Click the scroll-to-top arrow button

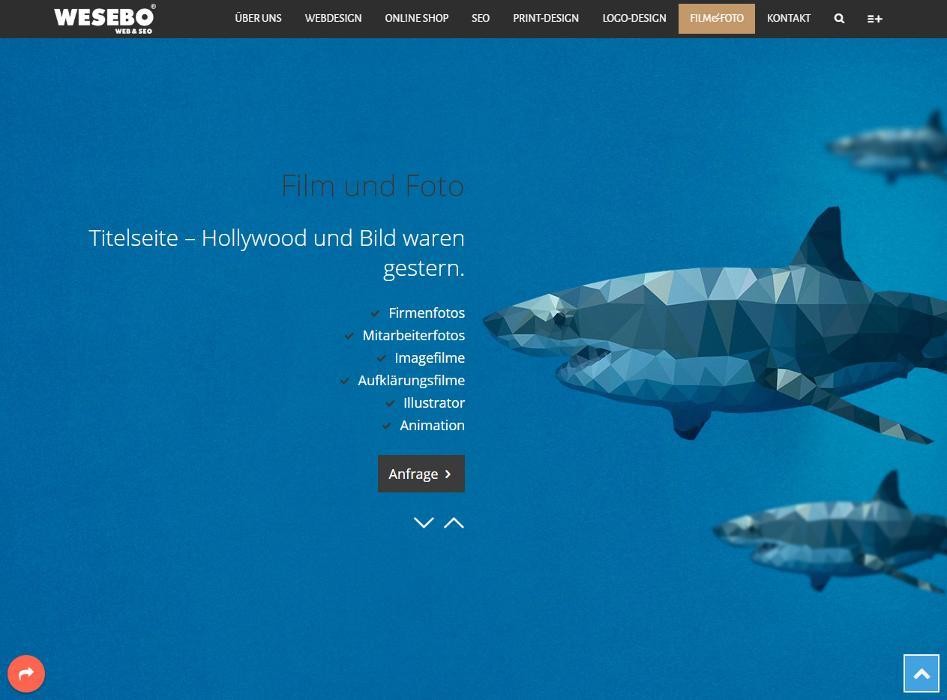921,673
